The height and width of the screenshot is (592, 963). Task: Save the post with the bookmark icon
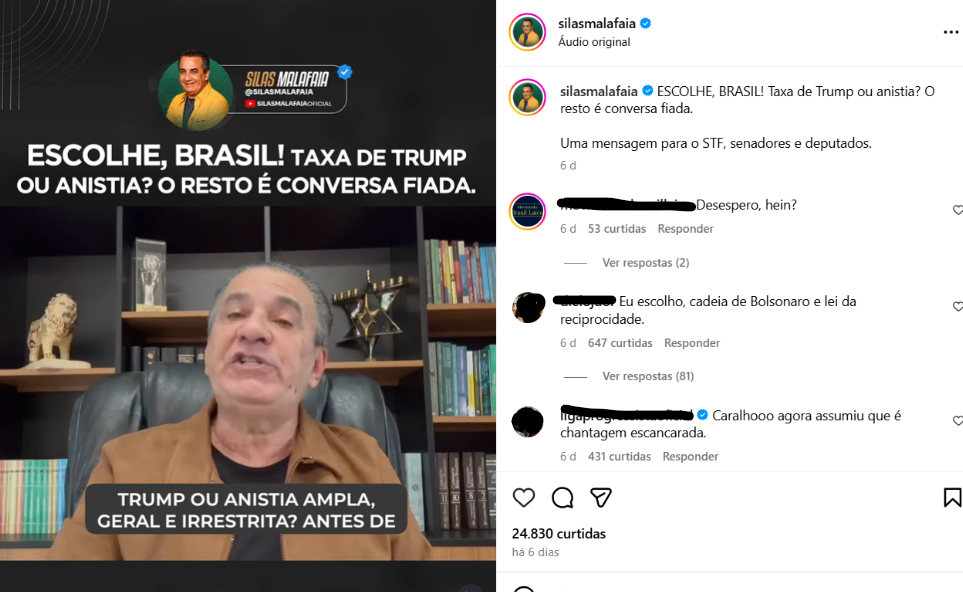952,497
